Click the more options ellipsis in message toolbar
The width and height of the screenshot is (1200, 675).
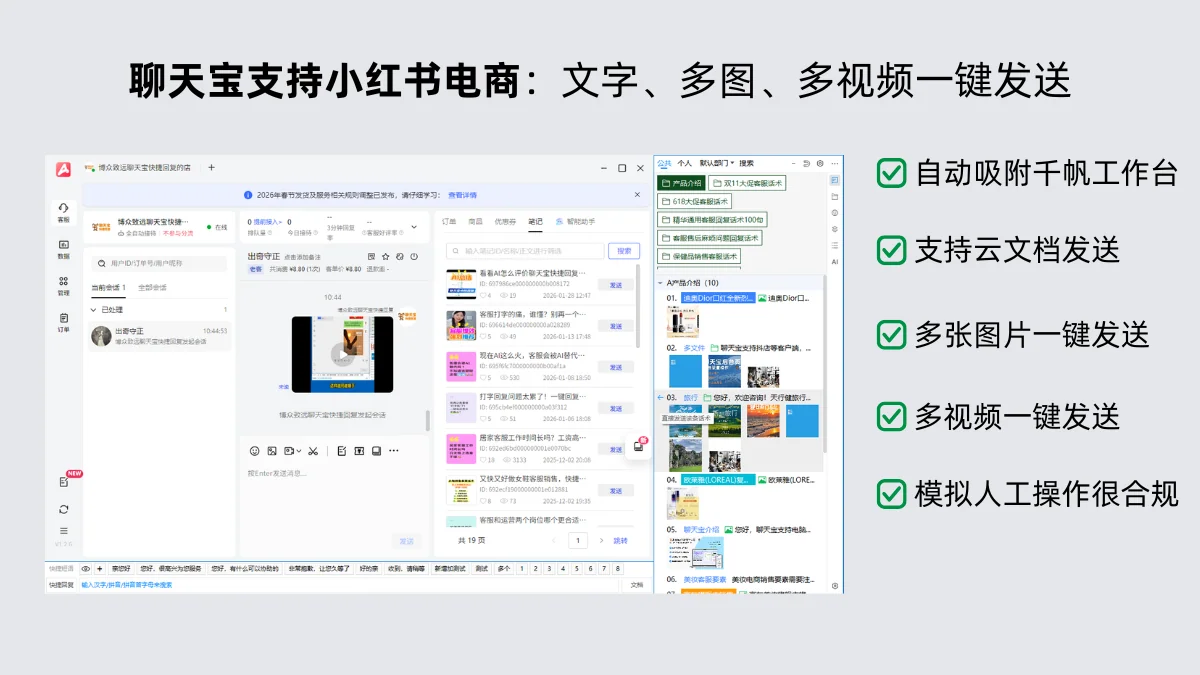click(394, 451)
